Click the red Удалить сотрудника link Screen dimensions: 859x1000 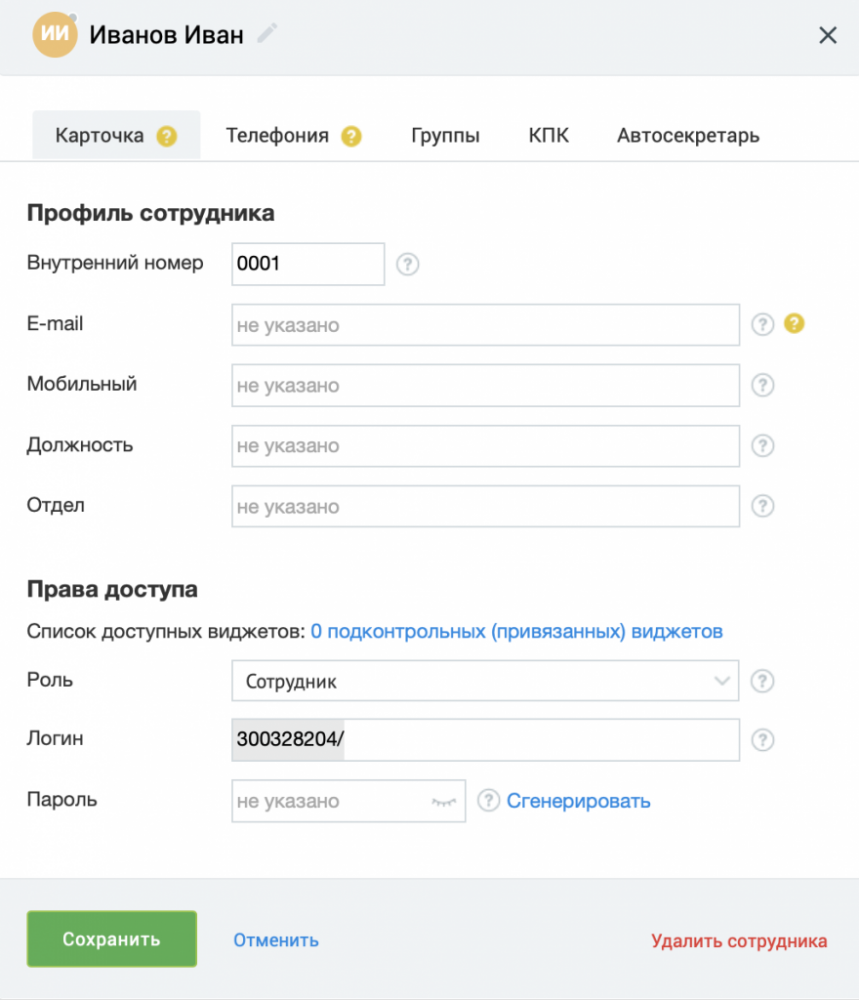click(739, 941)
